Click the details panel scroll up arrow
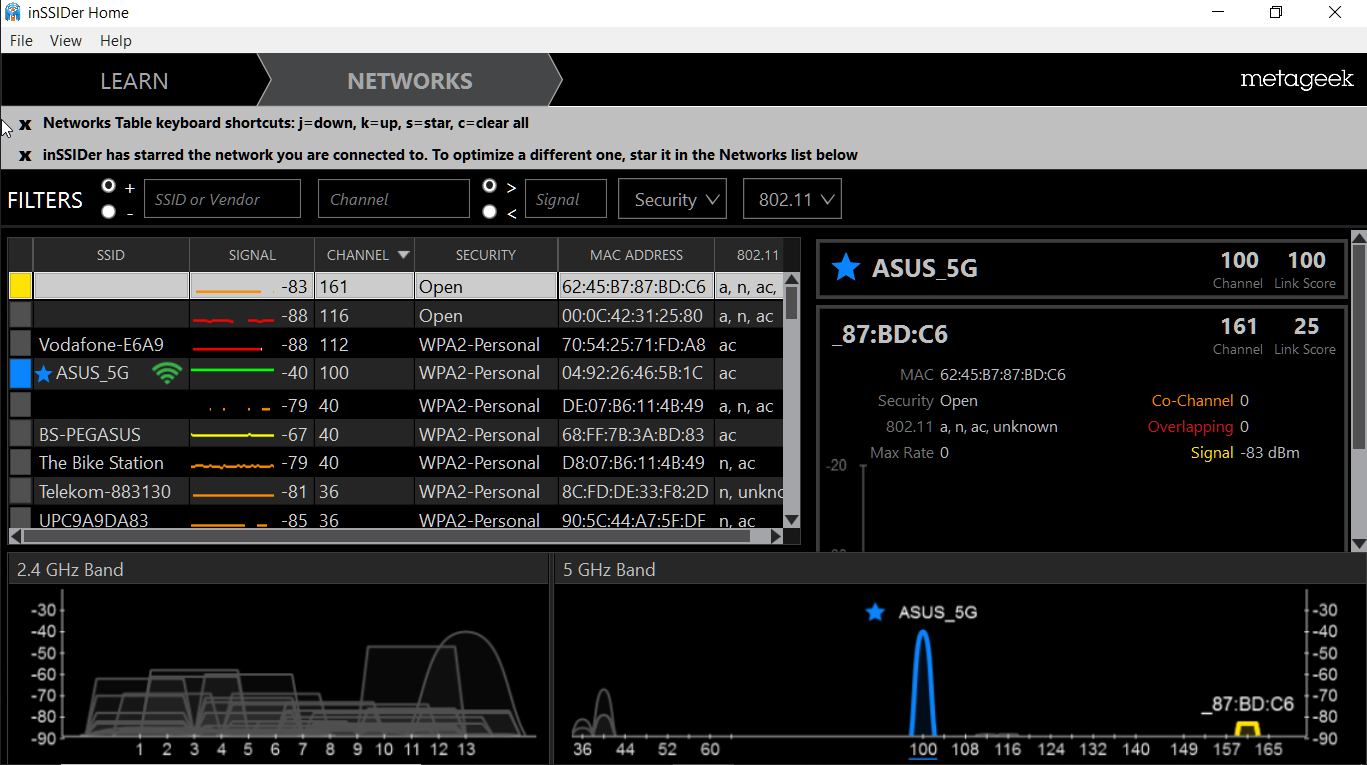Viewport: 1367px width, 765px height. tap(1359, 238)
